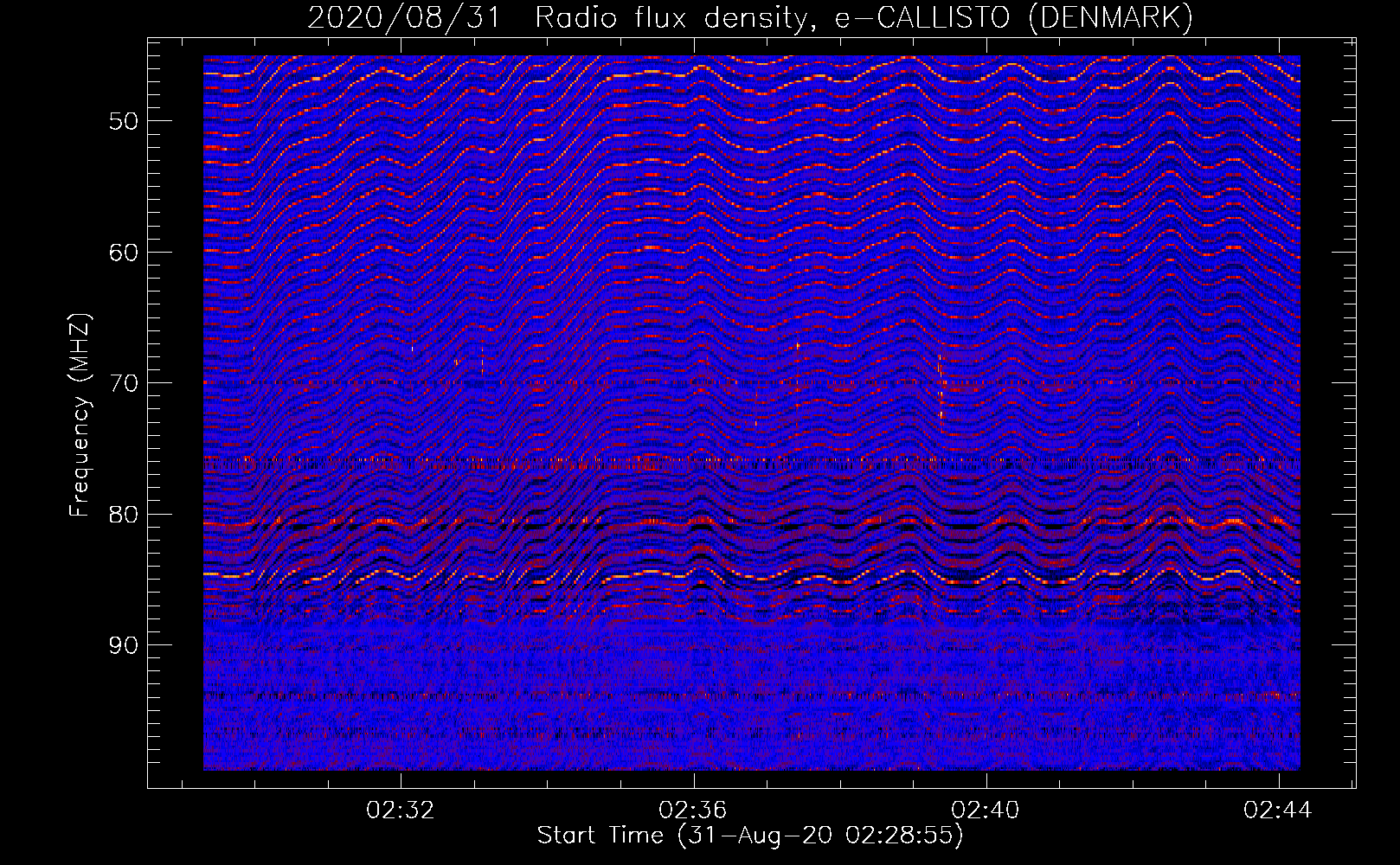
Task: Click the '80' frequency tick label
Action: click(124, 515)
